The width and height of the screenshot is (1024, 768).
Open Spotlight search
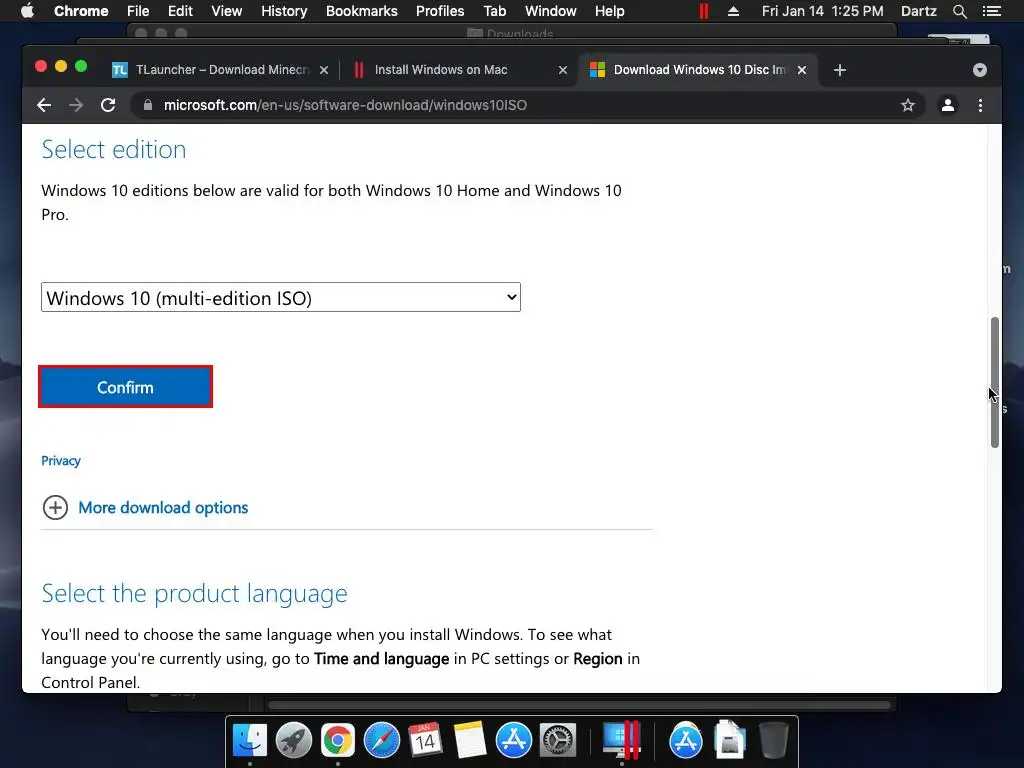pyautogui.click(x=959, y=11)
